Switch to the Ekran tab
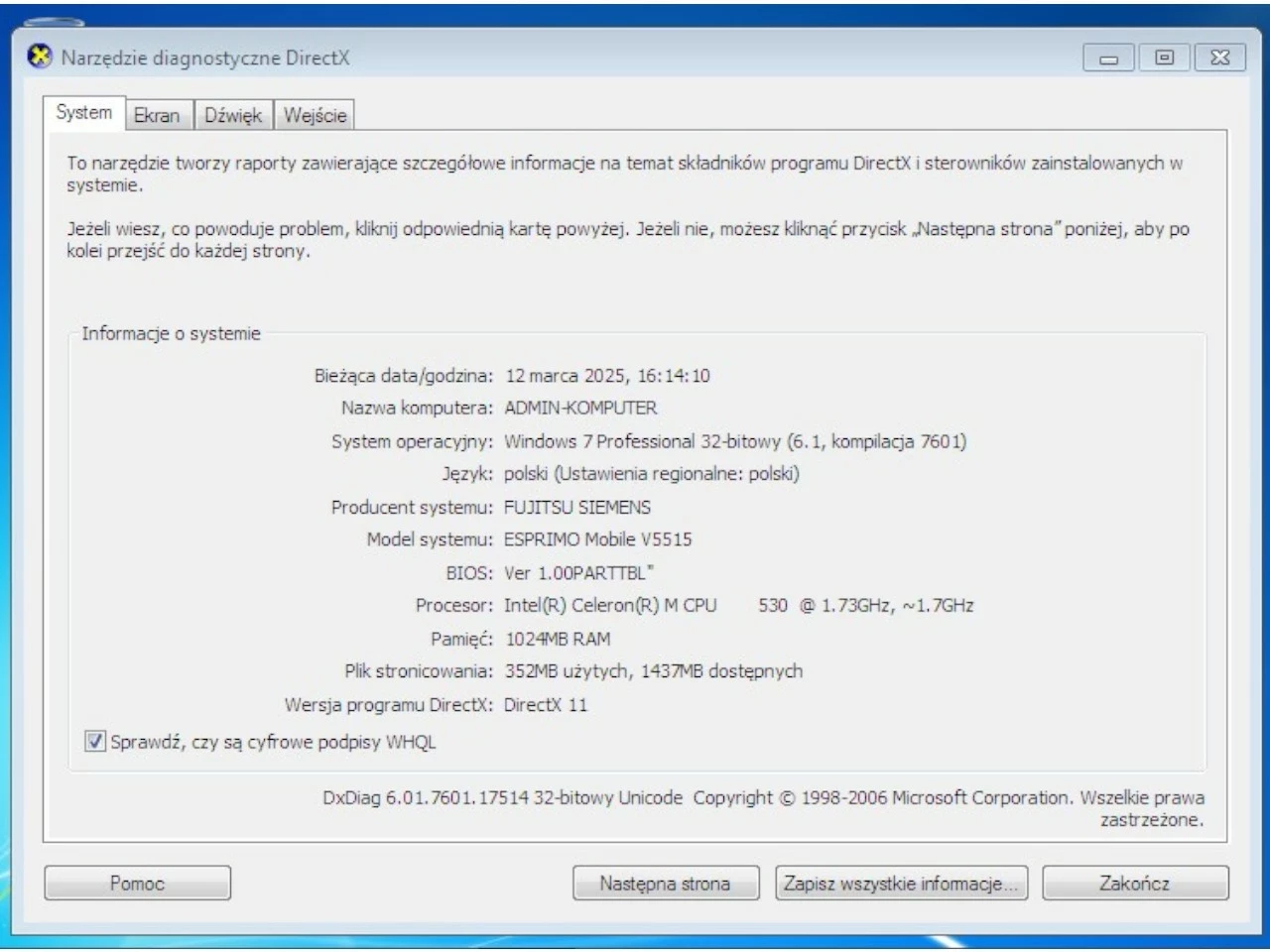The image size is (1270, 952). 158,114
